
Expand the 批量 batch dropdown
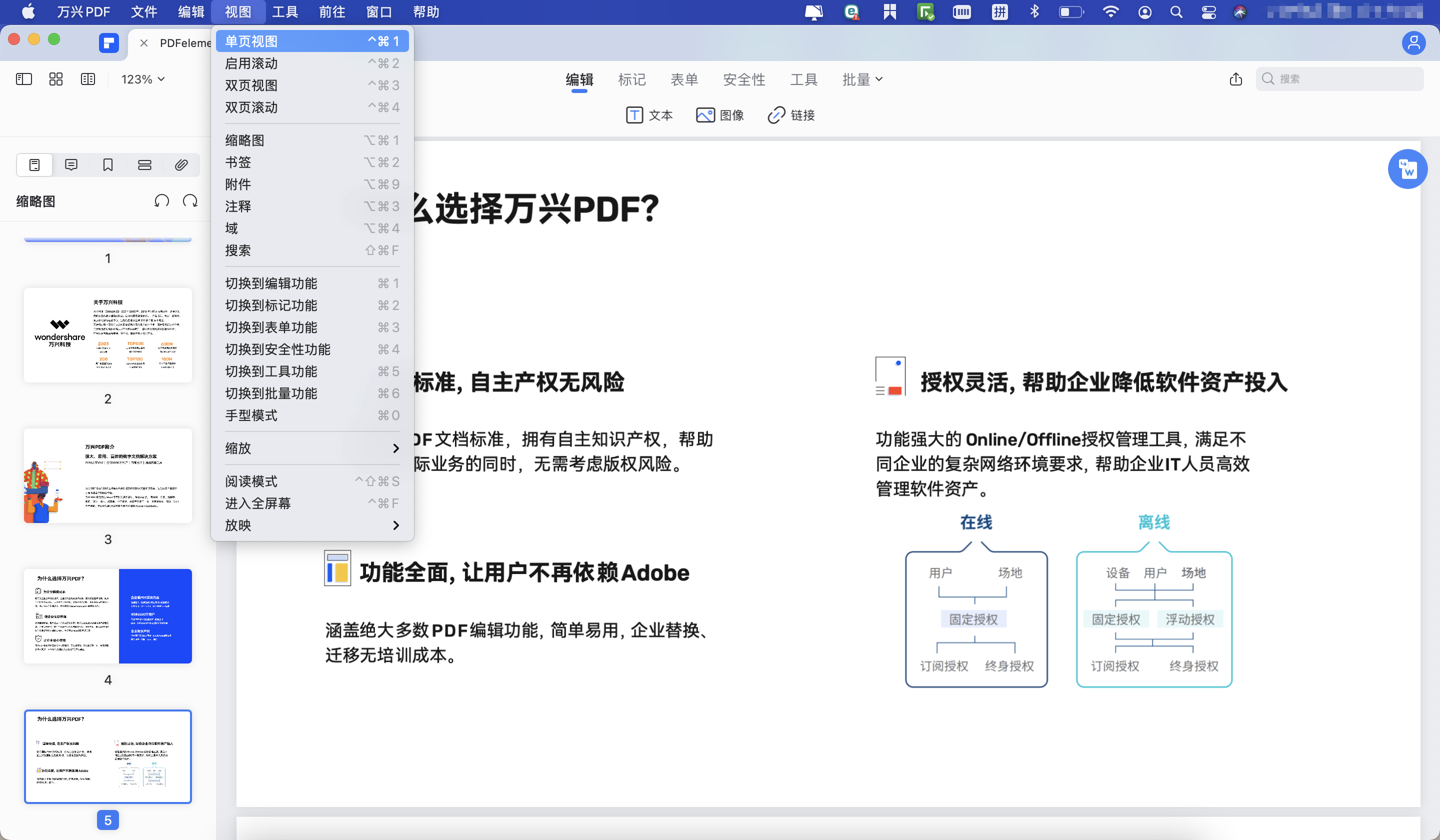coord(861,79)
